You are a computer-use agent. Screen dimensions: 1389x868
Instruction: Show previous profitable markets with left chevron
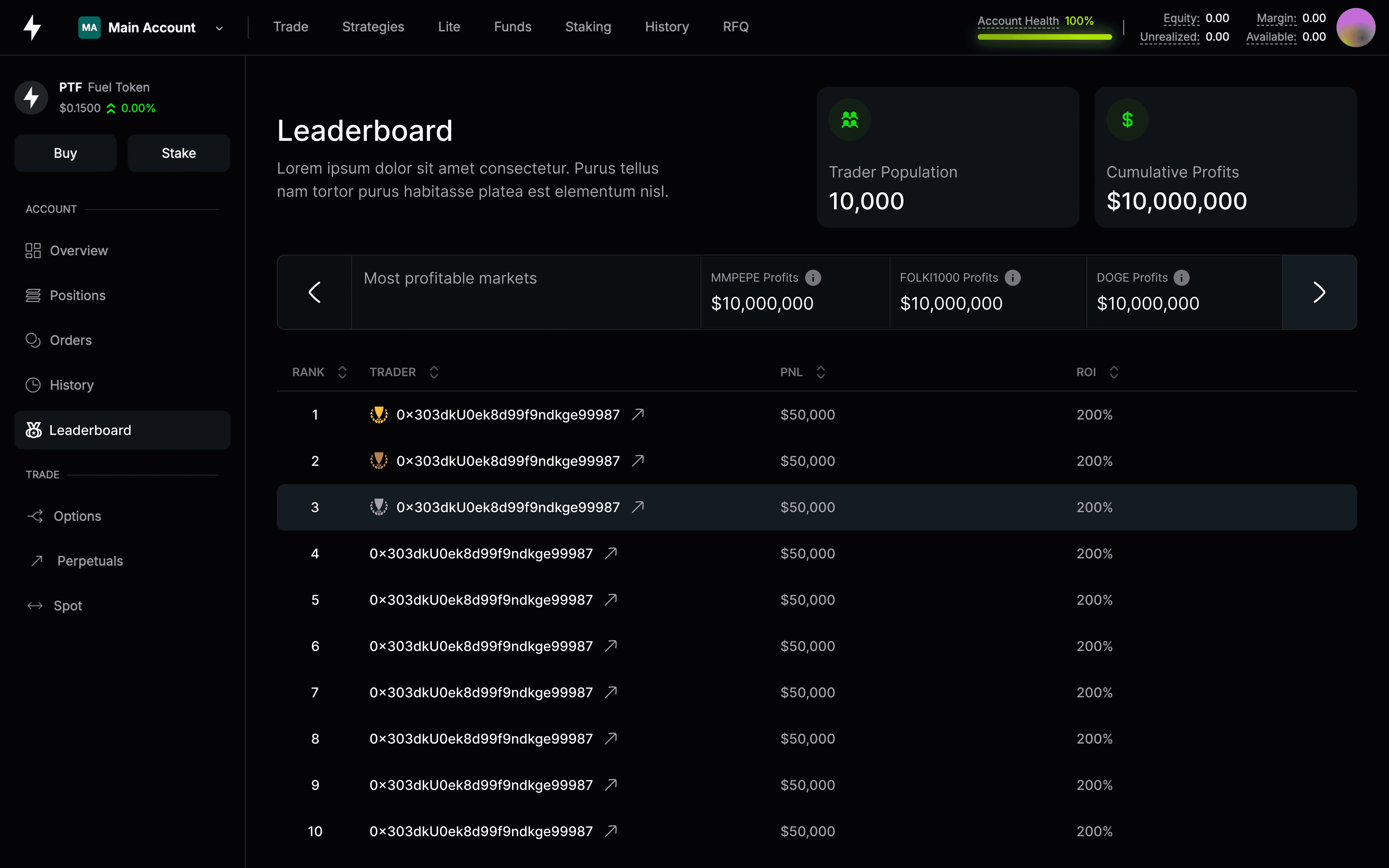pos(314,292)
